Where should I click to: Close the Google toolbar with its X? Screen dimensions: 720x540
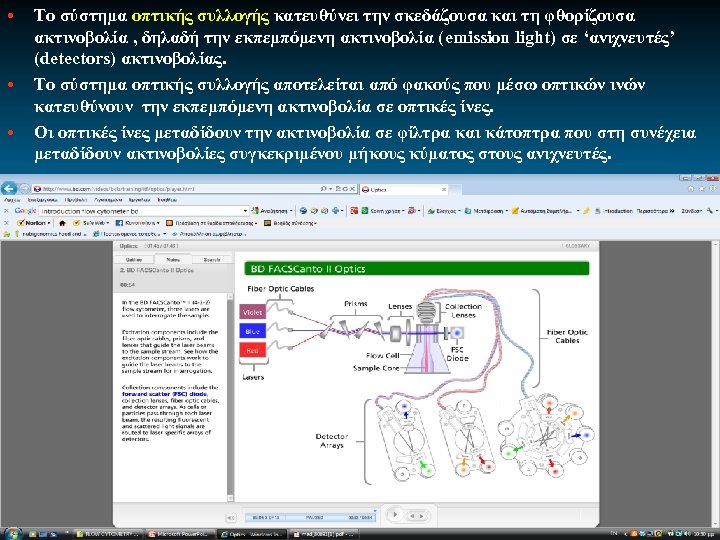click(x=6, y=211)
